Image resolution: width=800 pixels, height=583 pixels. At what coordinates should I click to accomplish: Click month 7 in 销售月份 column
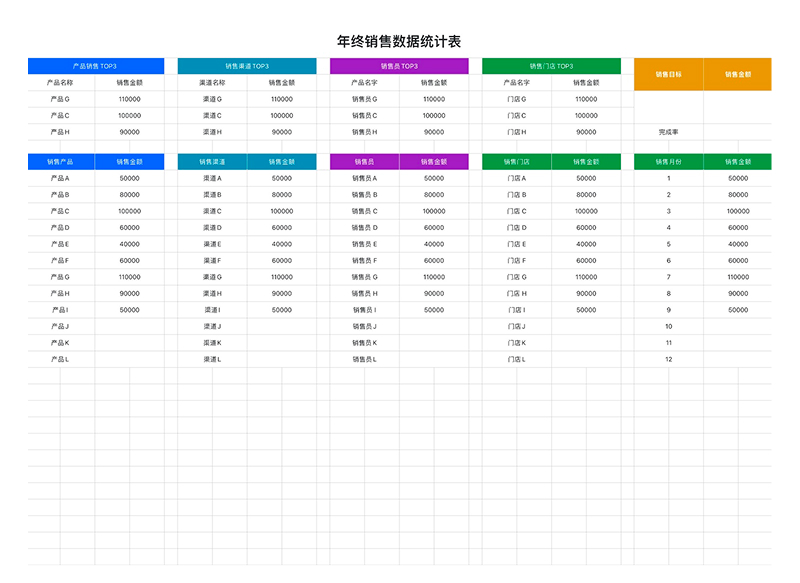tap(668, 277)
